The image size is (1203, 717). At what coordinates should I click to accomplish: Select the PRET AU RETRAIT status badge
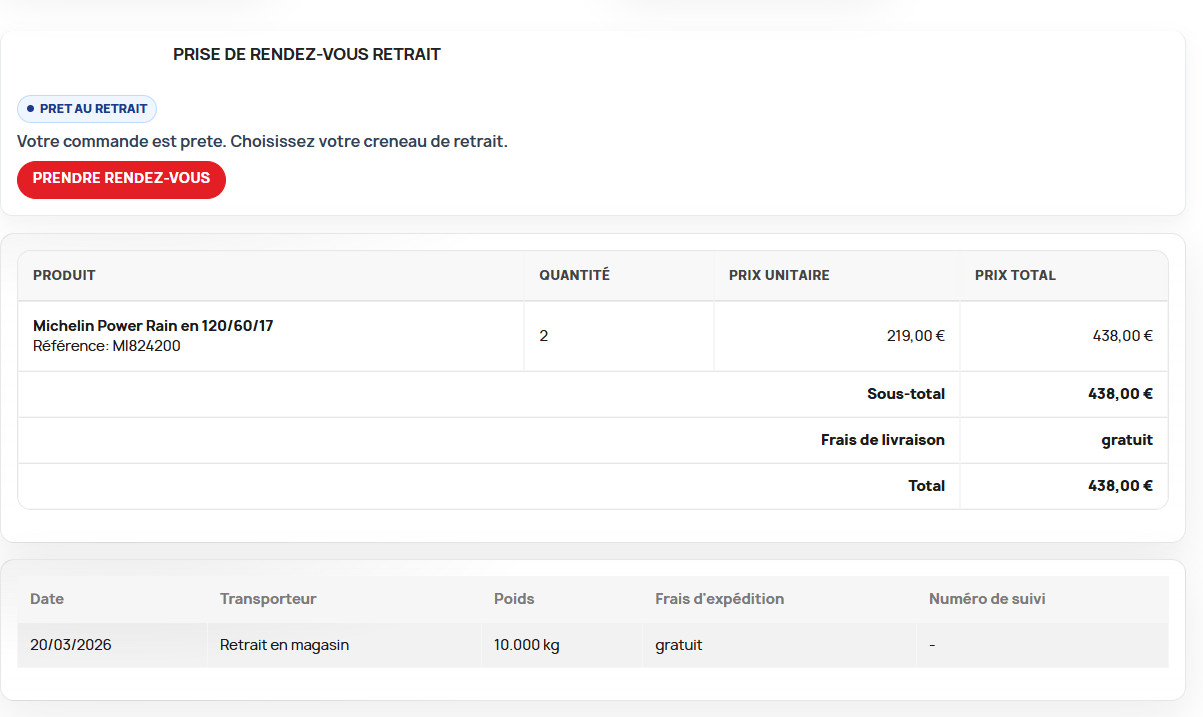88,109
